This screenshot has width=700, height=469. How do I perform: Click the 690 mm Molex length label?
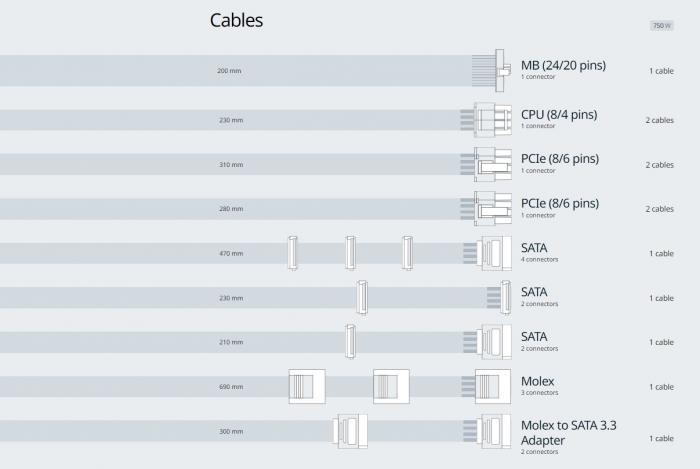point(231,386)
